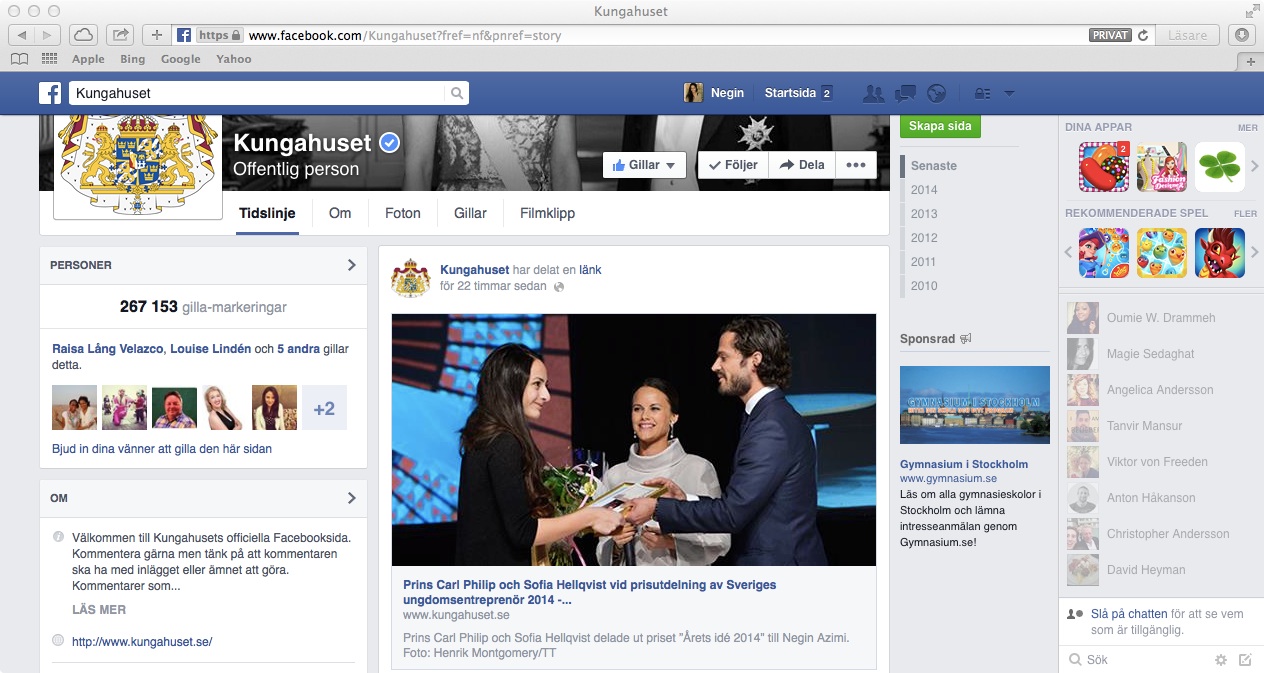This screenshot has width=1264, height=673.
Task: Open the kungahuset.se website link
Action: click(142, 642)
